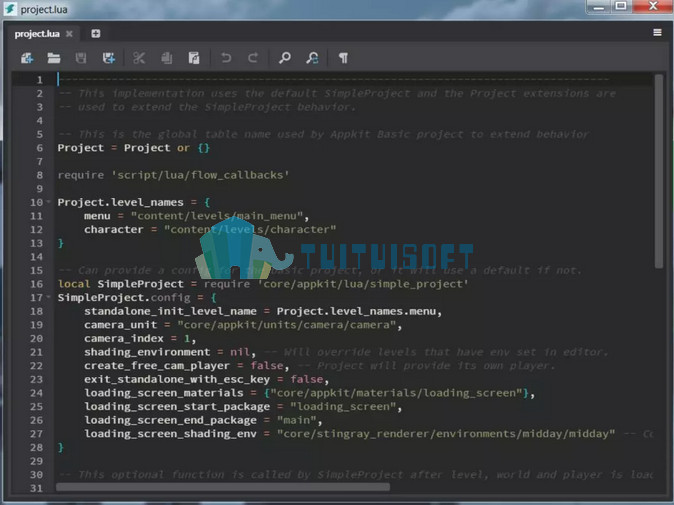Click the vertical scrollbar thumb
The image size is (674, 505).
[659, 171]
